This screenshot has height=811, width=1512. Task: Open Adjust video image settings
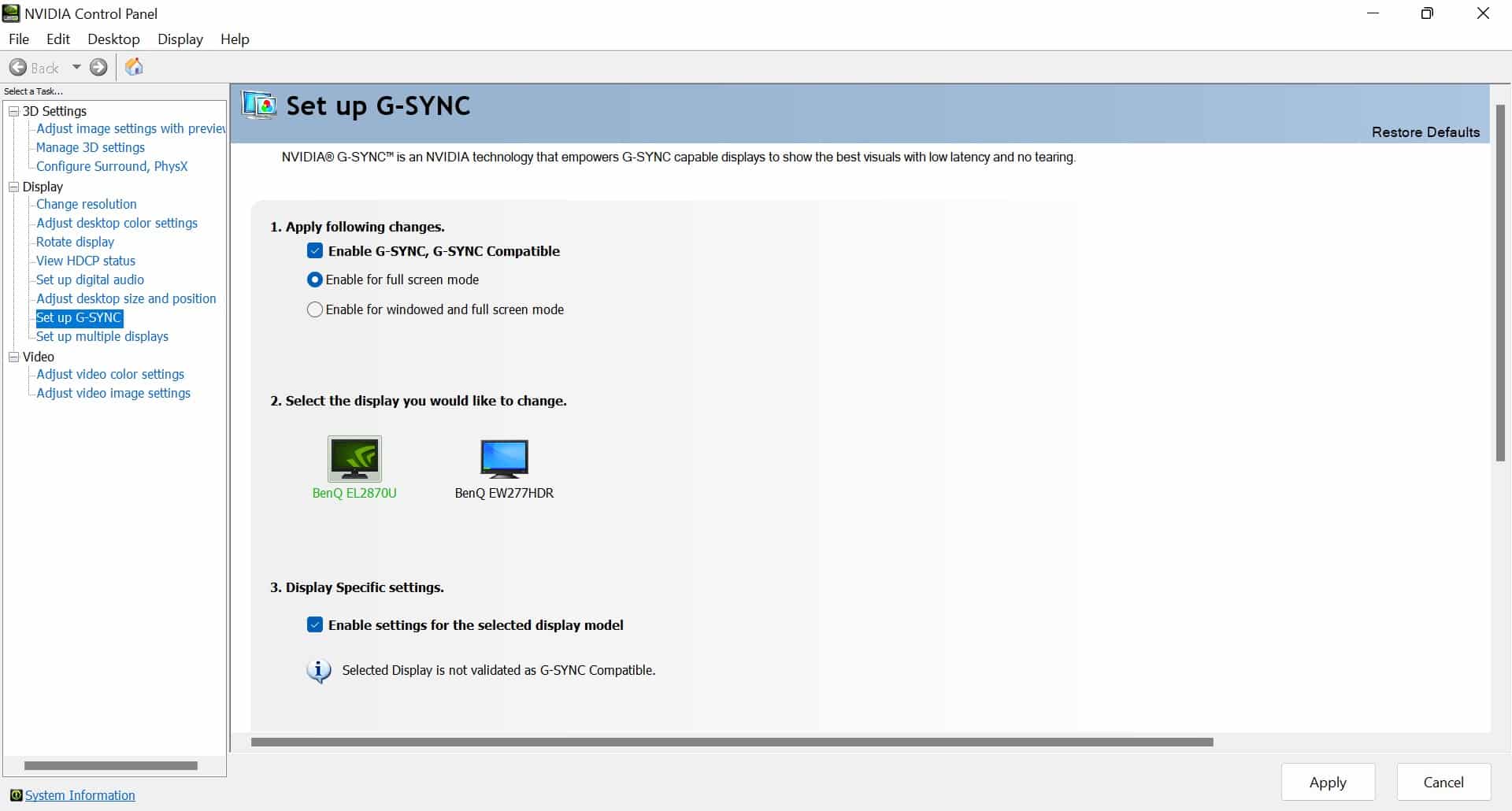113,393
